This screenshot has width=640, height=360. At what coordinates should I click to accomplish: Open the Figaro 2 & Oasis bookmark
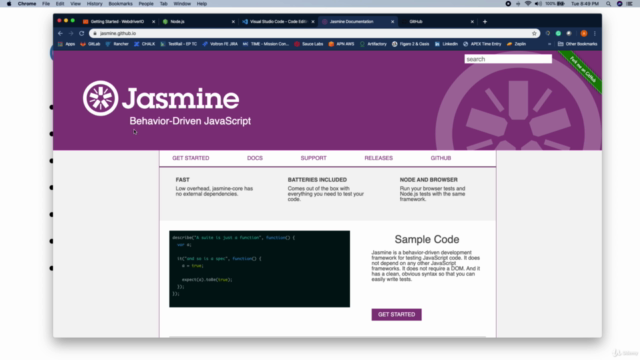click(x=411, y=44)
